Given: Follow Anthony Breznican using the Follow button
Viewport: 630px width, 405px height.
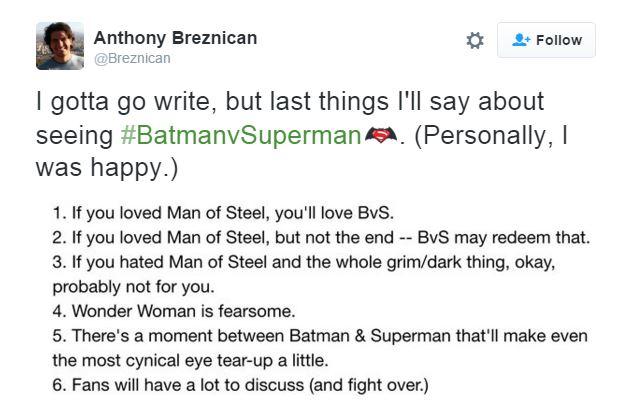Looking at the screenshot, I should [546, 40].
